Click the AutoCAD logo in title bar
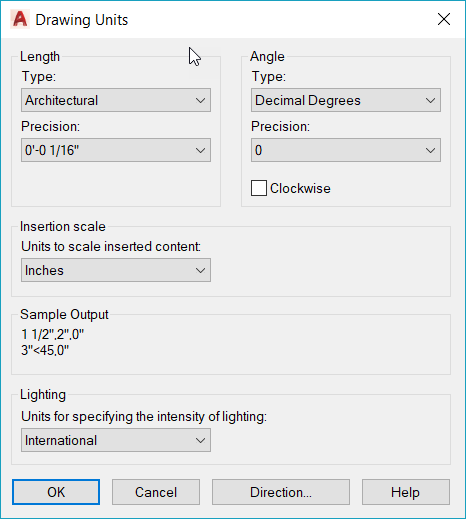Image resolution: width=466 pixels, height=519 pixels. [20, 19]
